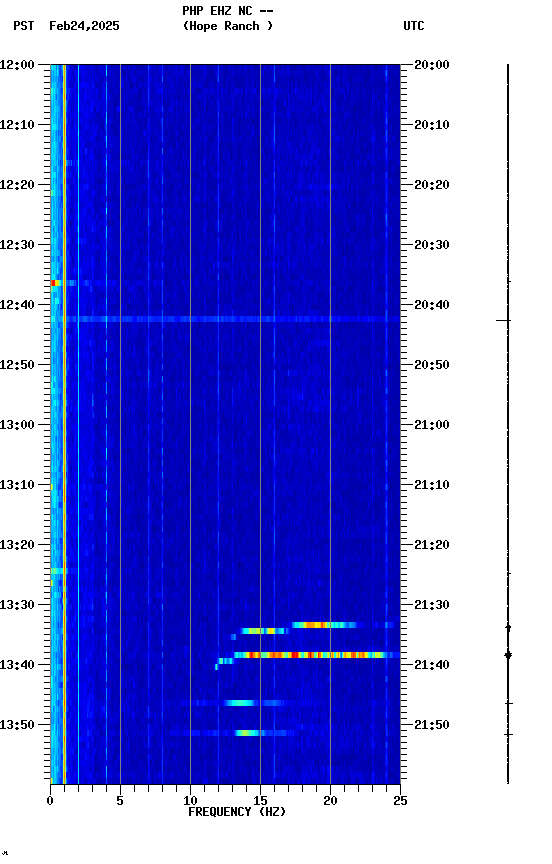Click the 25 Hz frequency axis label
This screenshot has height=864, width=552.
tap(401, 801)
